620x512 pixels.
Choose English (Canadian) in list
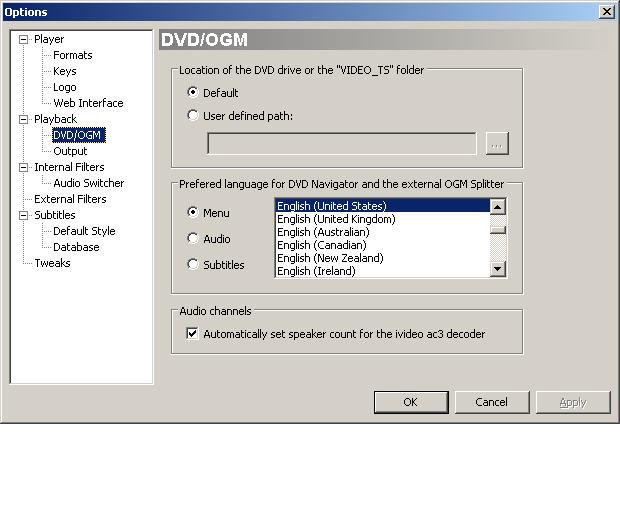(x=382, y=245)
